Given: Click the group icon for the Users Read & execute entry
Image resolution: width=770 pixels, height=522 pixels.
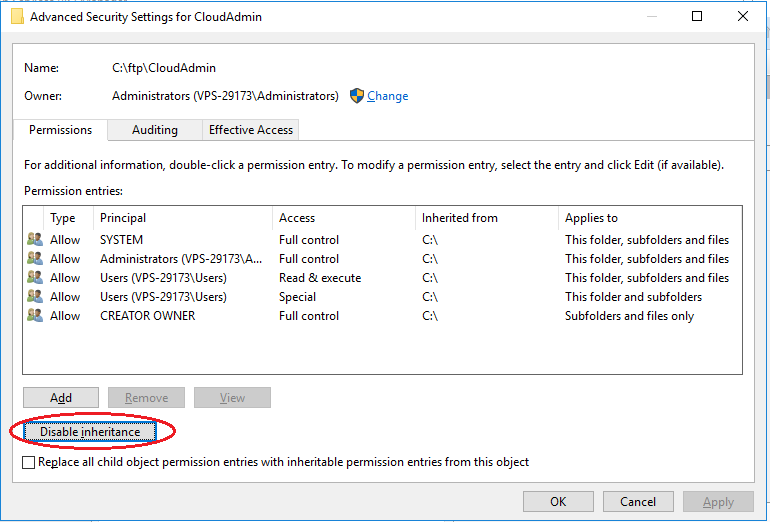Looking at the screenshot, I should (35, 278).
